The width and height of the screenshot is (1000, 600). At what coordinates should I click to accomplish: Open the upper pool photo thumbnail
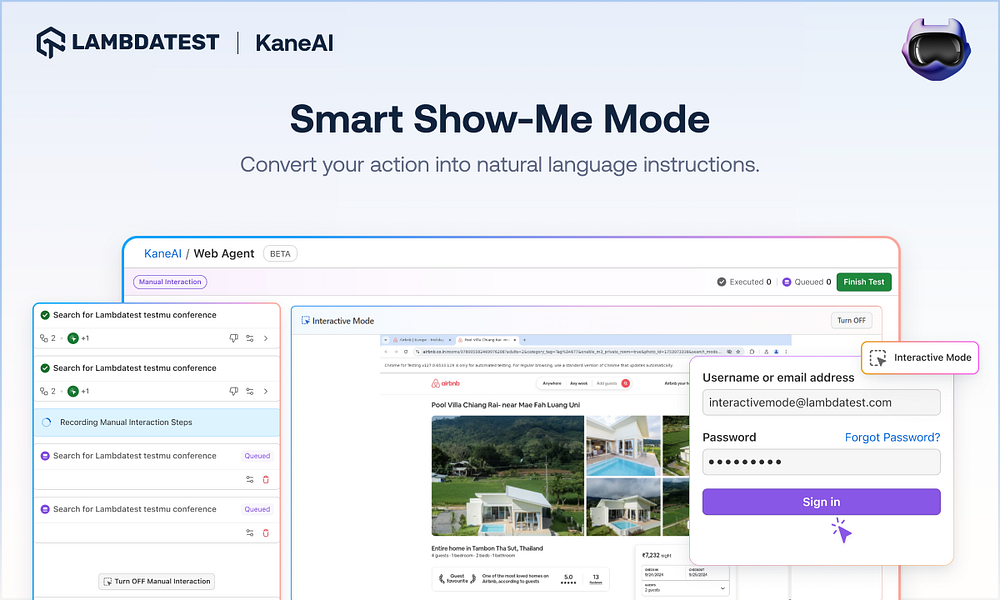click(623, 446)
